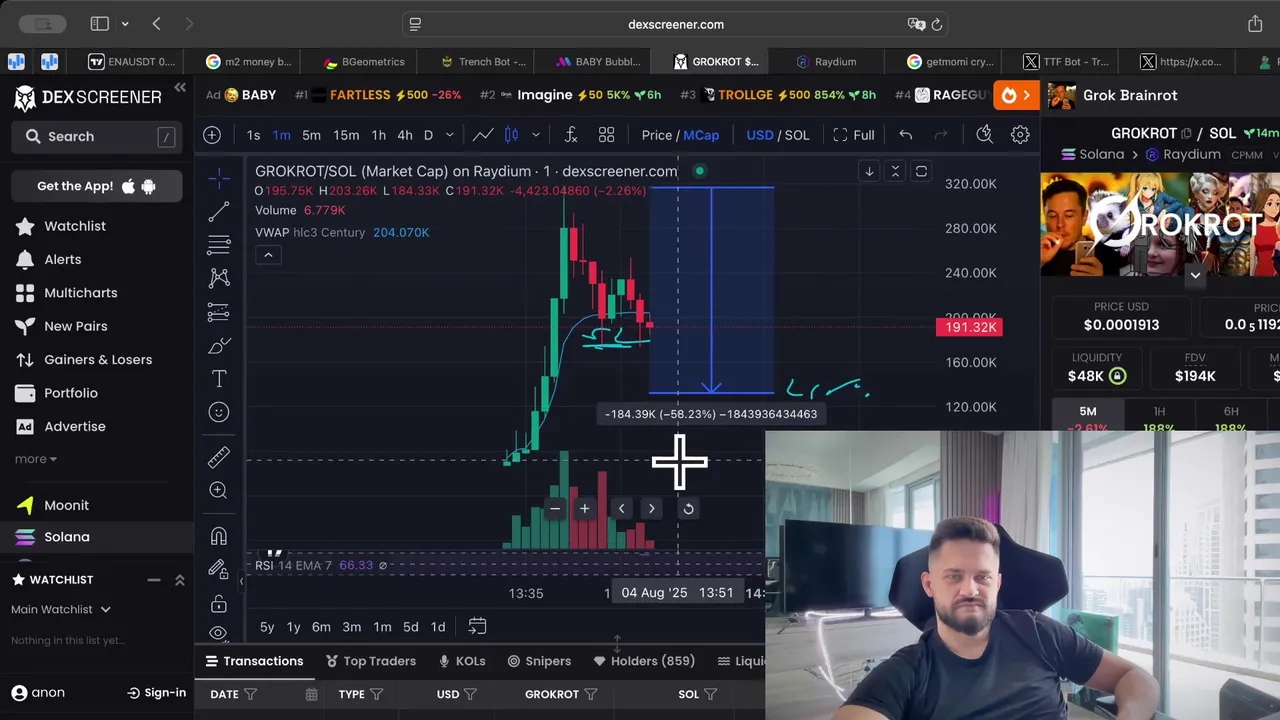Screen dimensions: 1280x720
Task: Click the dexscreener.com address bar
Action: coord(676,24)
